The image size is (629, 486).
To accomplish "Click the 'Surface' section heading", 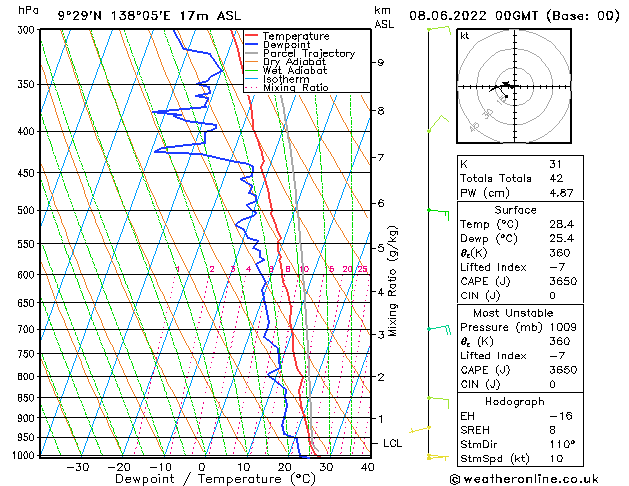I will pos(515,210).
